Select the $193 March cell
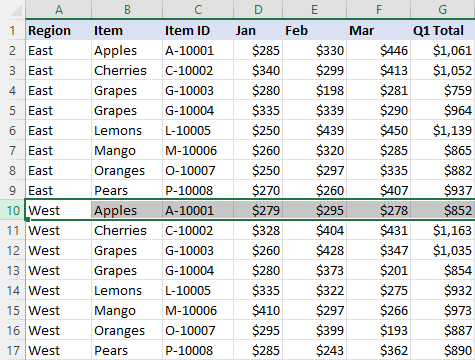Image resolution: width=475 pixels, height=360 pixels. (x=379, y=330)
